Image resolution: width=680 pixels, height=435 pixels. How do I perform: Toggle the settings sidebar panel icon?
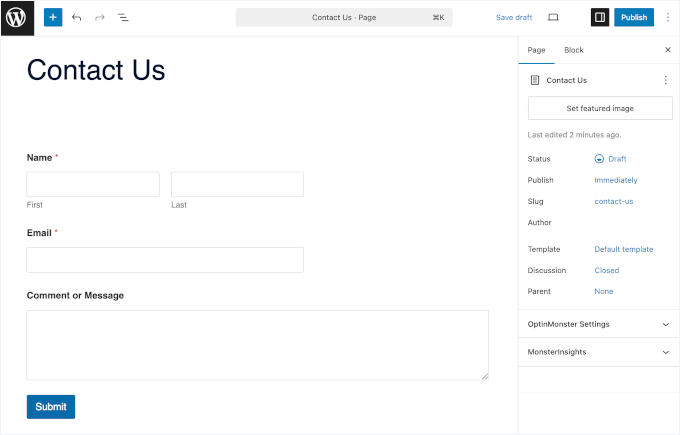(x=600, y=17)
